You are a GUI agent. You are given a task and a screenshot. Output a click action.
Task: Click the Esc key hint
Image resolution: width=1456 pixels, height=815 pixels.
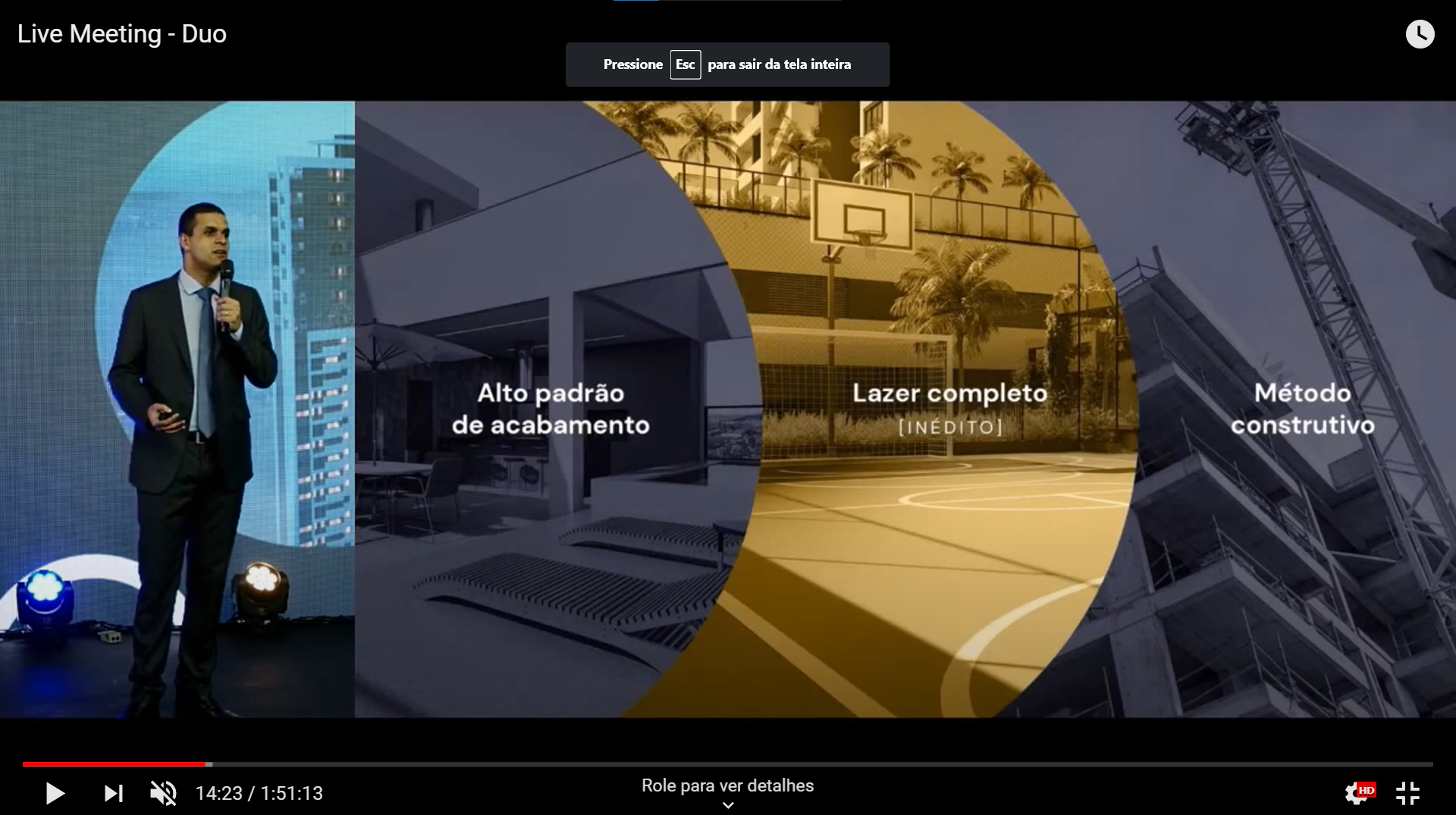coord(686,64)
